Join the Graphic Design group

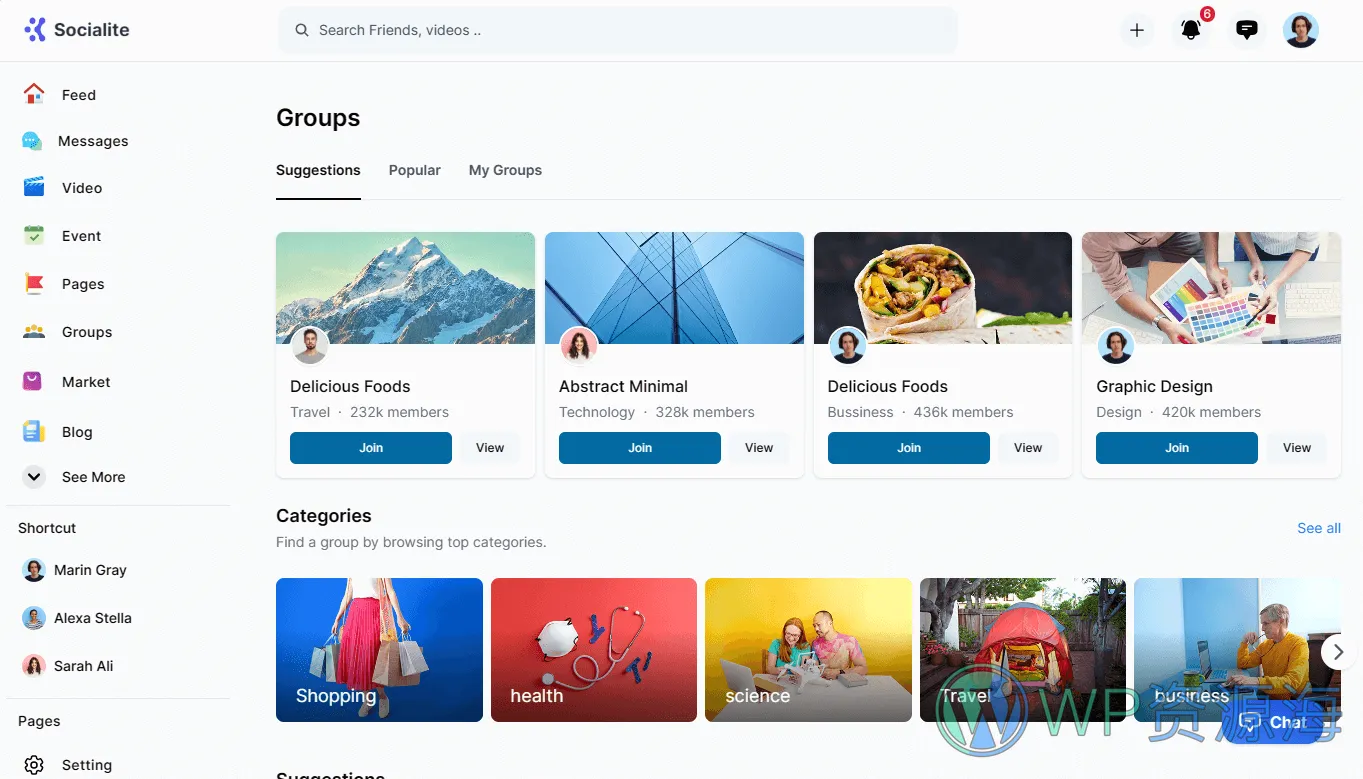(1176, 448)
